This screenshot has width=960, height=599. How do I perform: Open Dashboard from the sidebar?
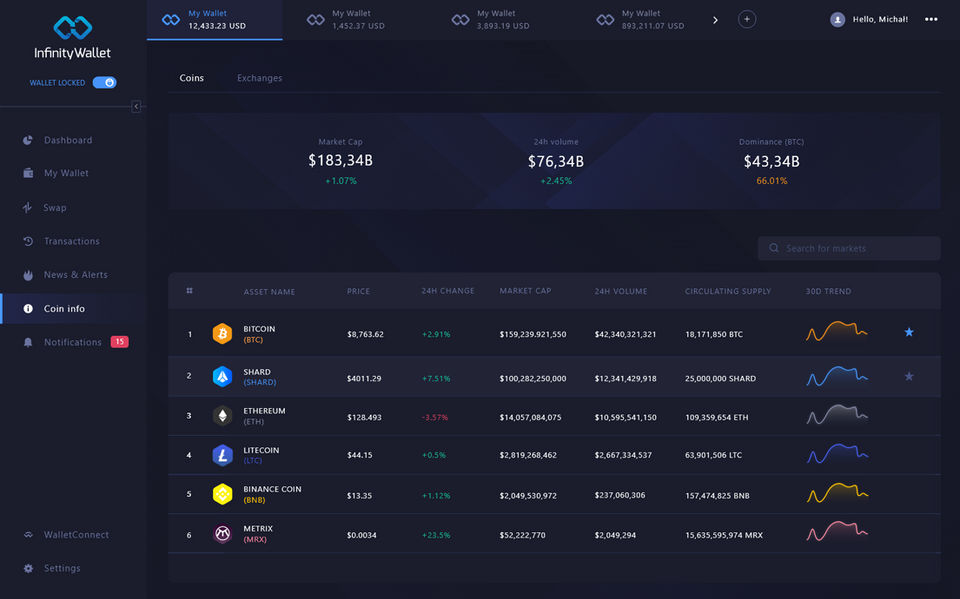[x=68, y=140]
